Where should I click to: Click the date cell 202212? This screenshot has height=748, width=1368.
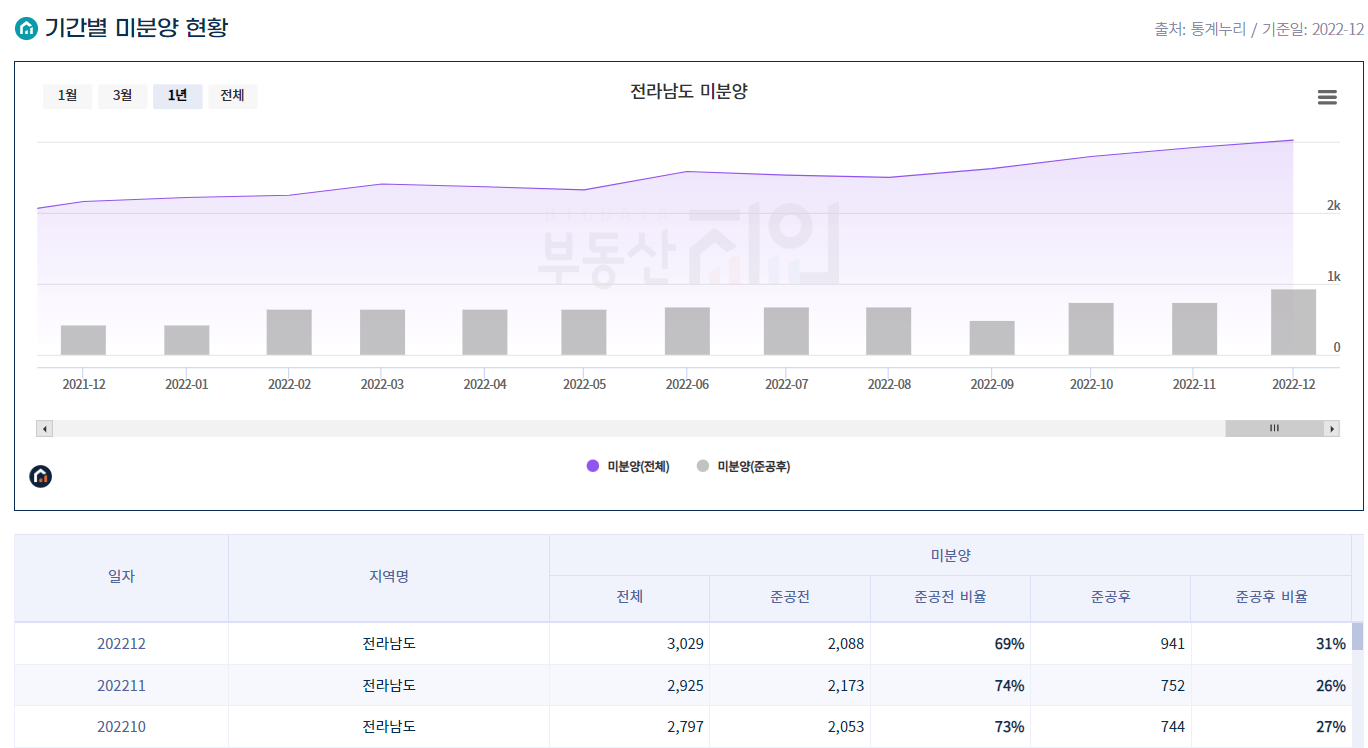121,644
